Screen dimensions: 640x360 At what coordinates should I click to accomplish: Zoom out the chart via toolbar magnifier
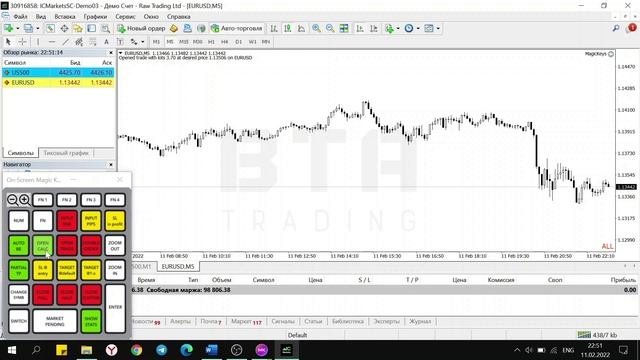(330, 28)
